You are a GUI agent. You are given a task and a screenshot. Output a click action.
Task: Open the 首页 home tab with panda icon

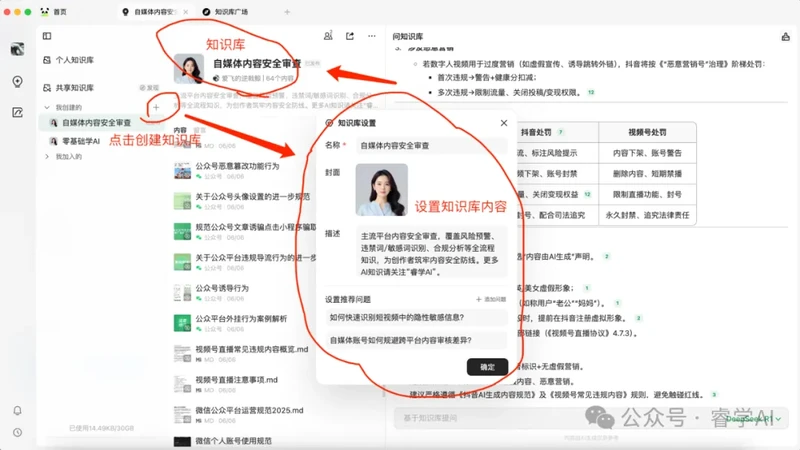point(54,12)
